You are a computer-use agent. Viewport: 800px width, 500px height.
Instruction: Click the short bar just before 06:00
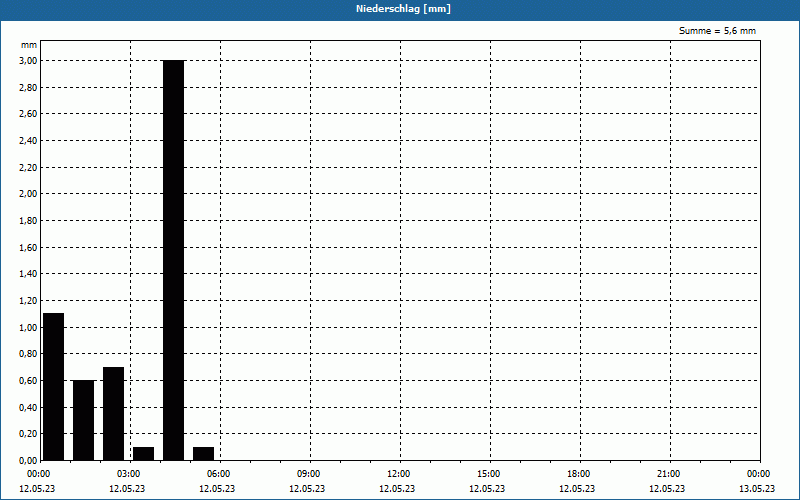[204, 454]
